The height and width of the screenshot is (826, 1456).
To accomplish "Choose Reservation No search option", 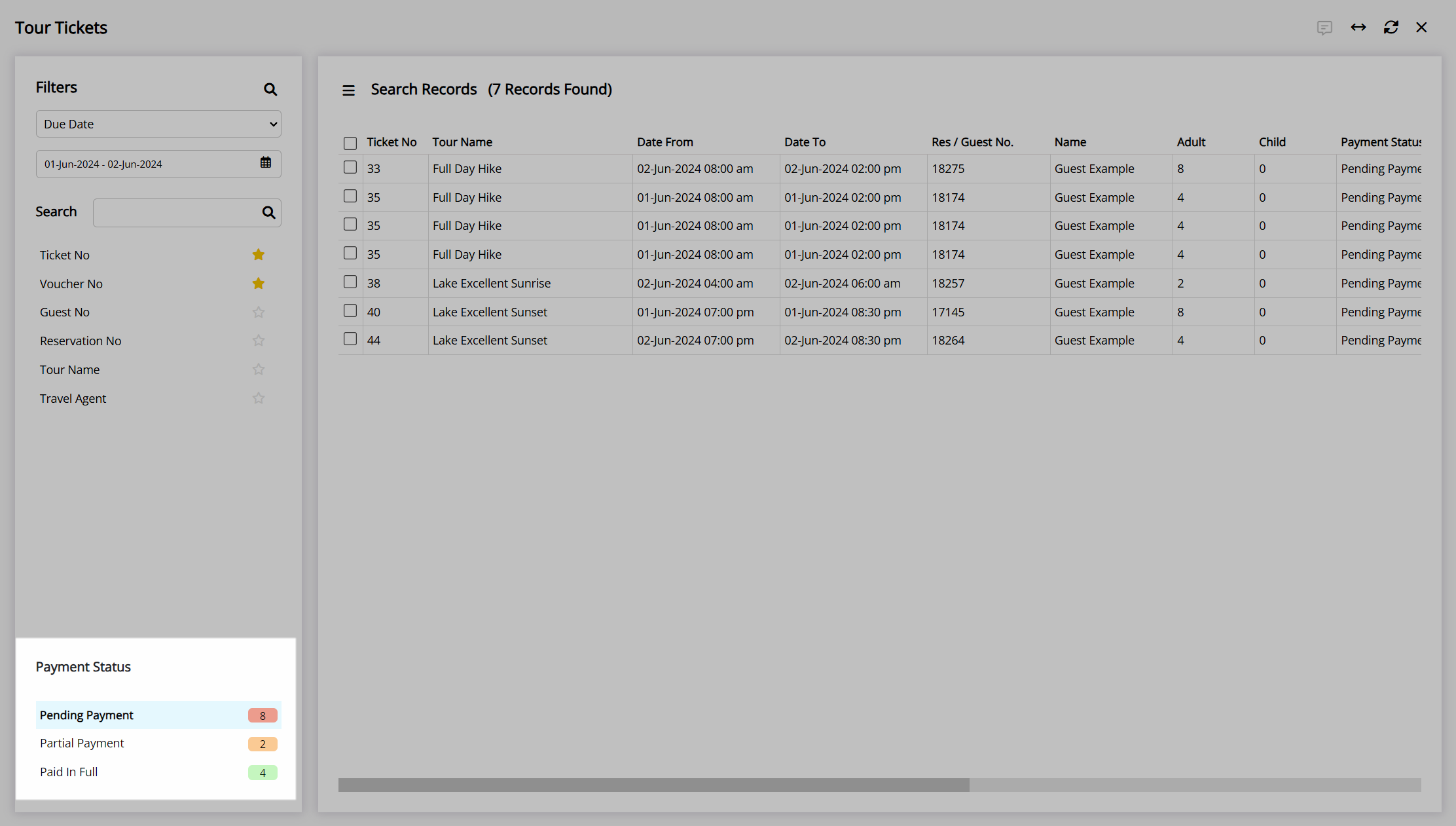I will tap(81, 341).
